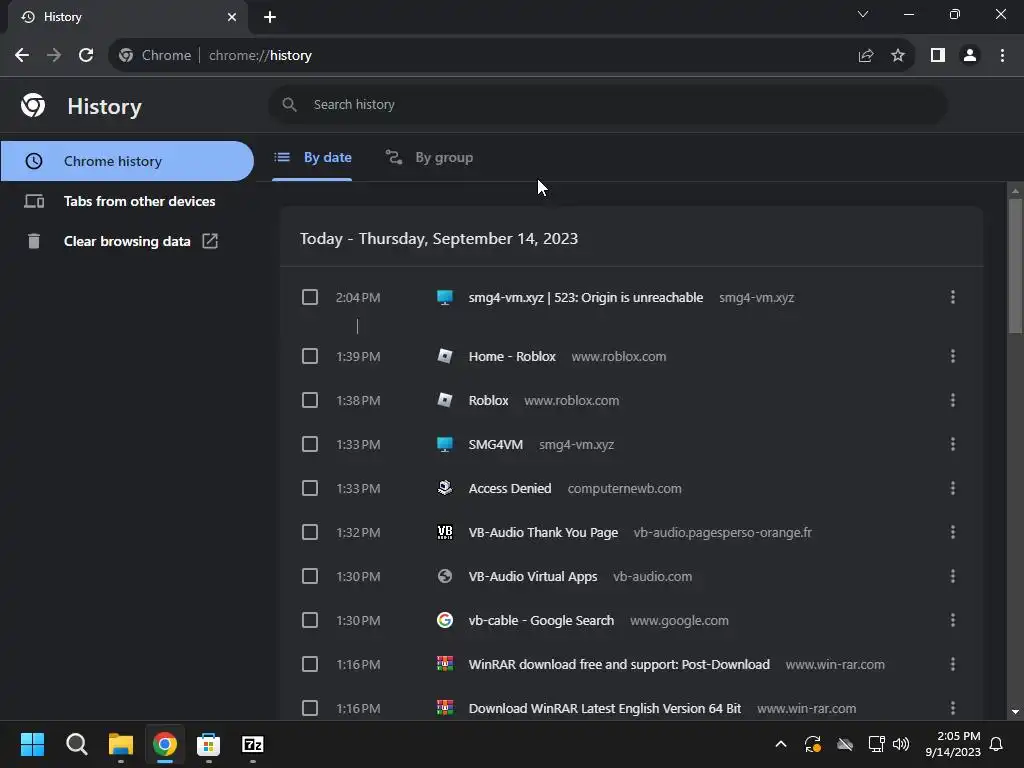This screenshot has height=768, width=1024.
Task: Reload the history page
Action: click(86, 56)
